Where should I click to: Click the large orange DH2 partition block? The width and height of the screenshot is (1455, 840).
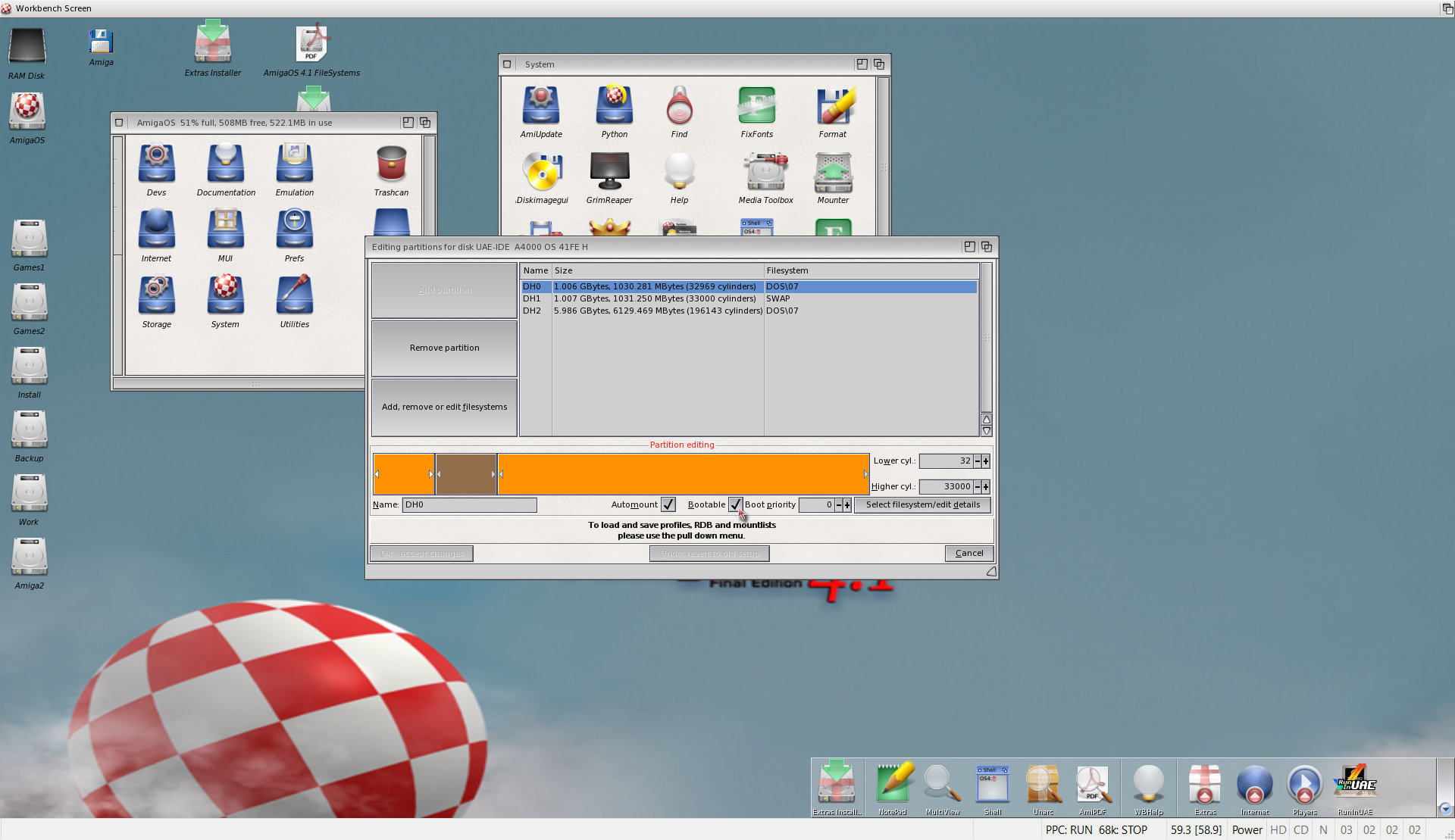[683, 474]
